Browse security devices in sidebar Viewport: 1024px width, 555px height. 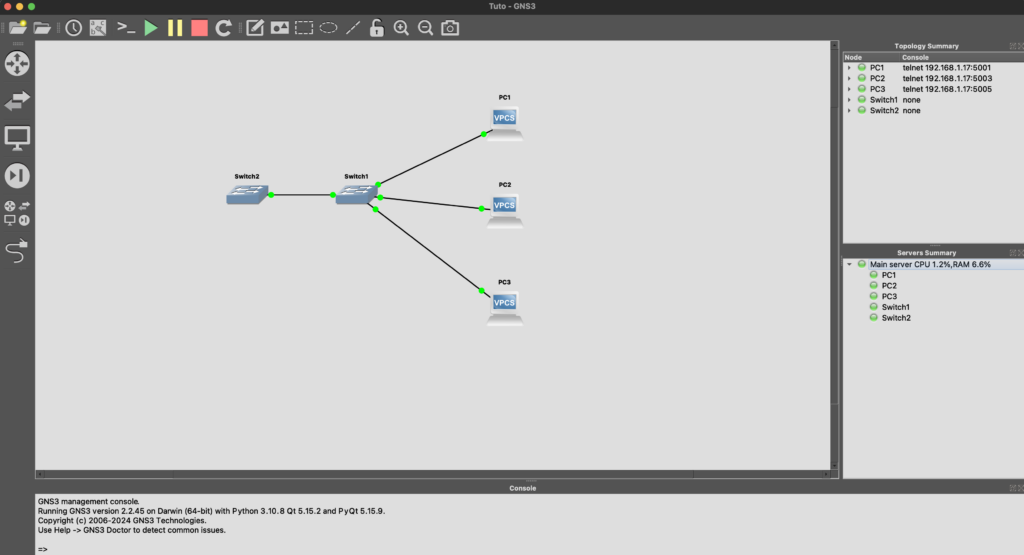tap(17, 176)
